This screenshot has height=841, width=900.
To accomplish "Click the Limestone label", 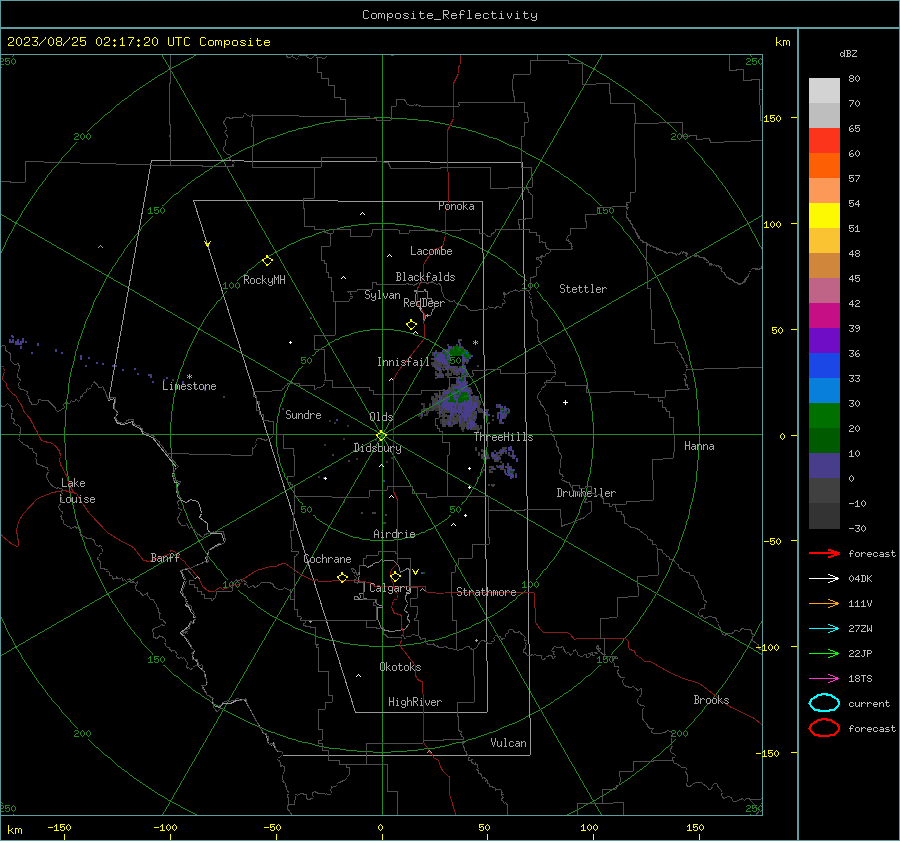I will [x=189, y=386].
